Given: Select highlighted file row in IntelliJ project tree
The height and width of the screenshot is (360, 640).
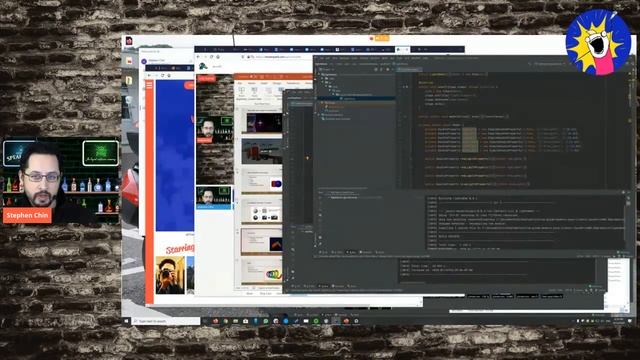Looking at the screenshot, I should (354, 98).
